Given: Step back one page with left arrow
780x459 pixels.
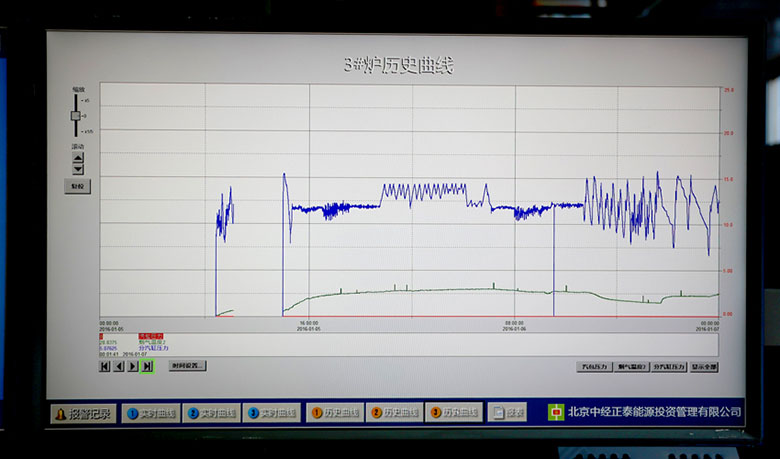Looking at the screenshot, I should point(118,366).
